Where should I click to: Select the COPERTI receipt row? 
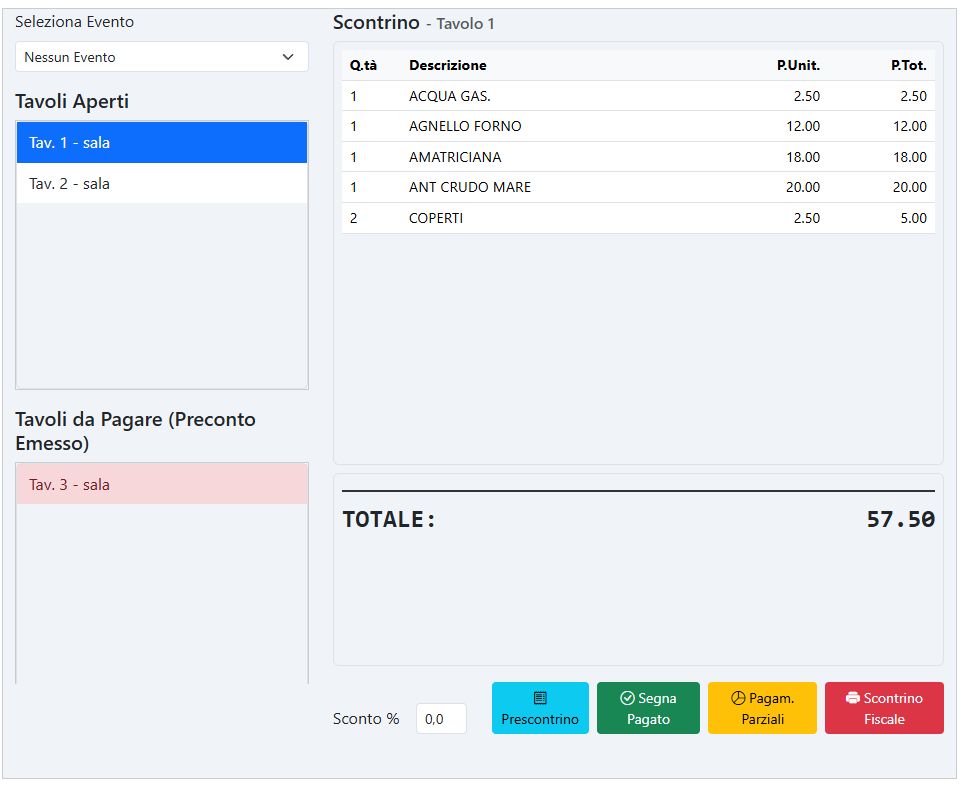pos(638,218)
